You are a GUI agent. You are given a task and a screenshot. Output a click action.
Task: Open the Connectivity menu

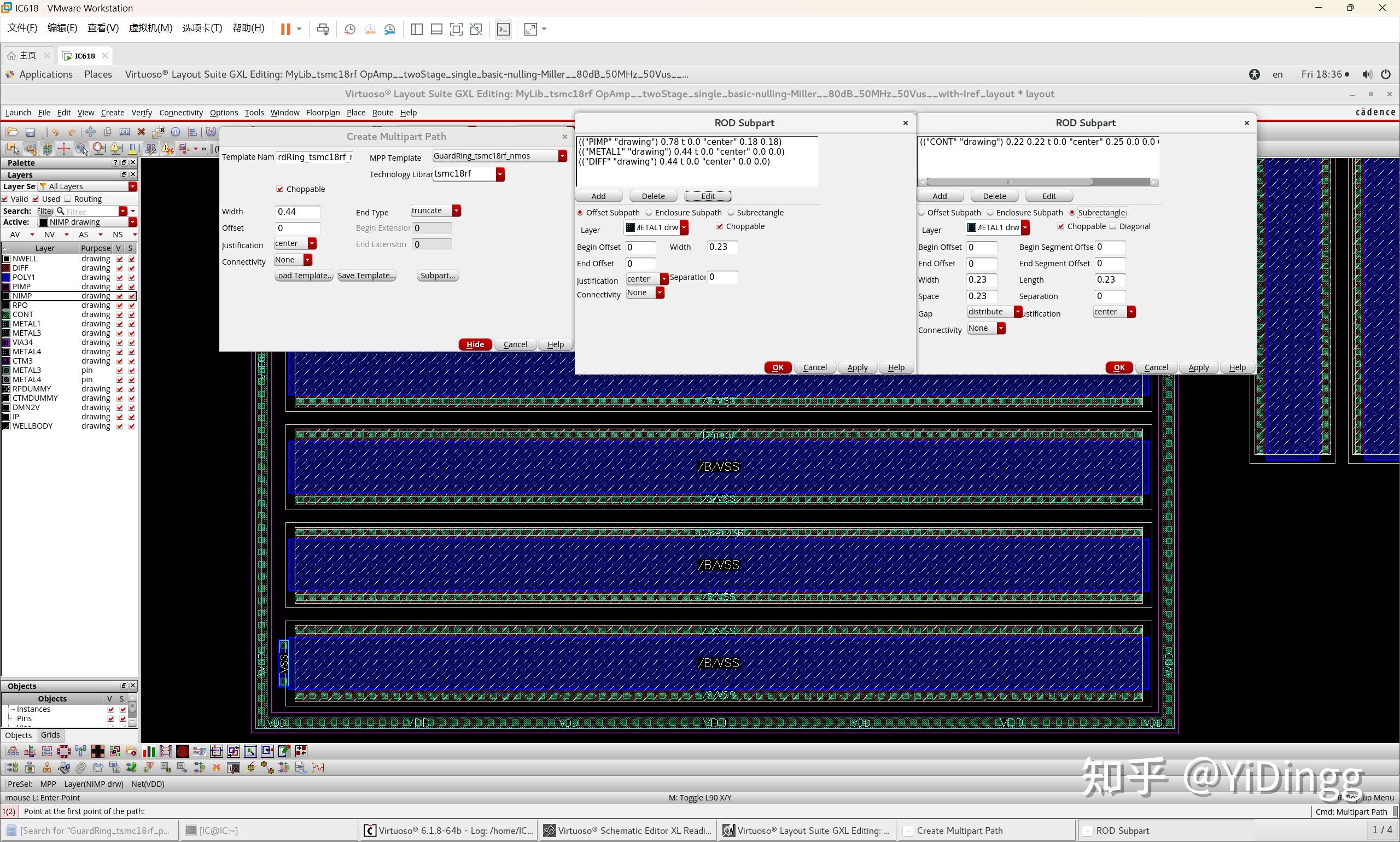coord(180,112)
